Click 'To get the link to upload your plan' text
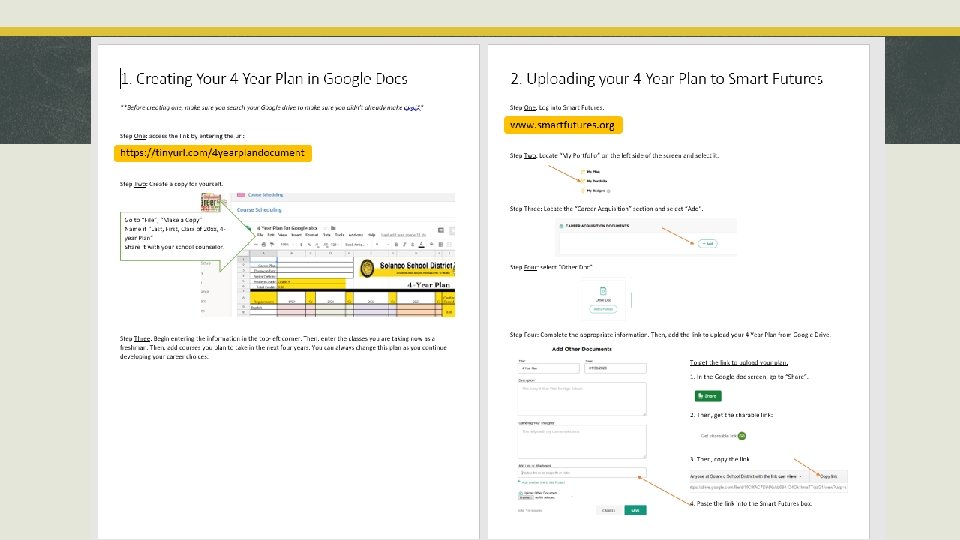 point(738,362)
